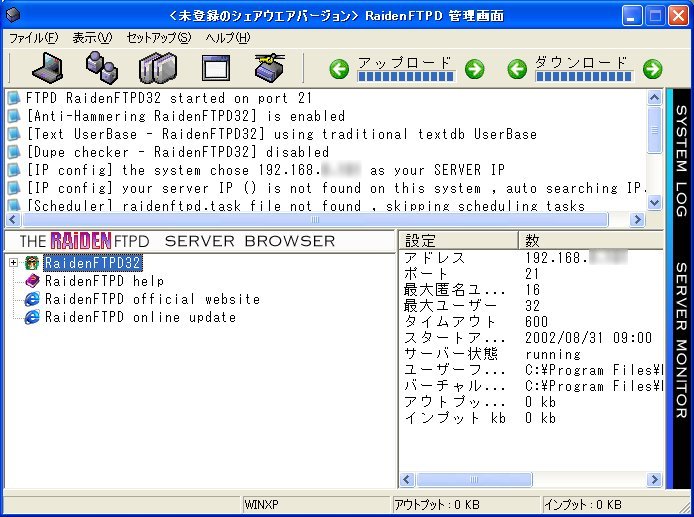Click the network device toolbar icon
Viewport: 694px width, 517px height.
(270, 68)
